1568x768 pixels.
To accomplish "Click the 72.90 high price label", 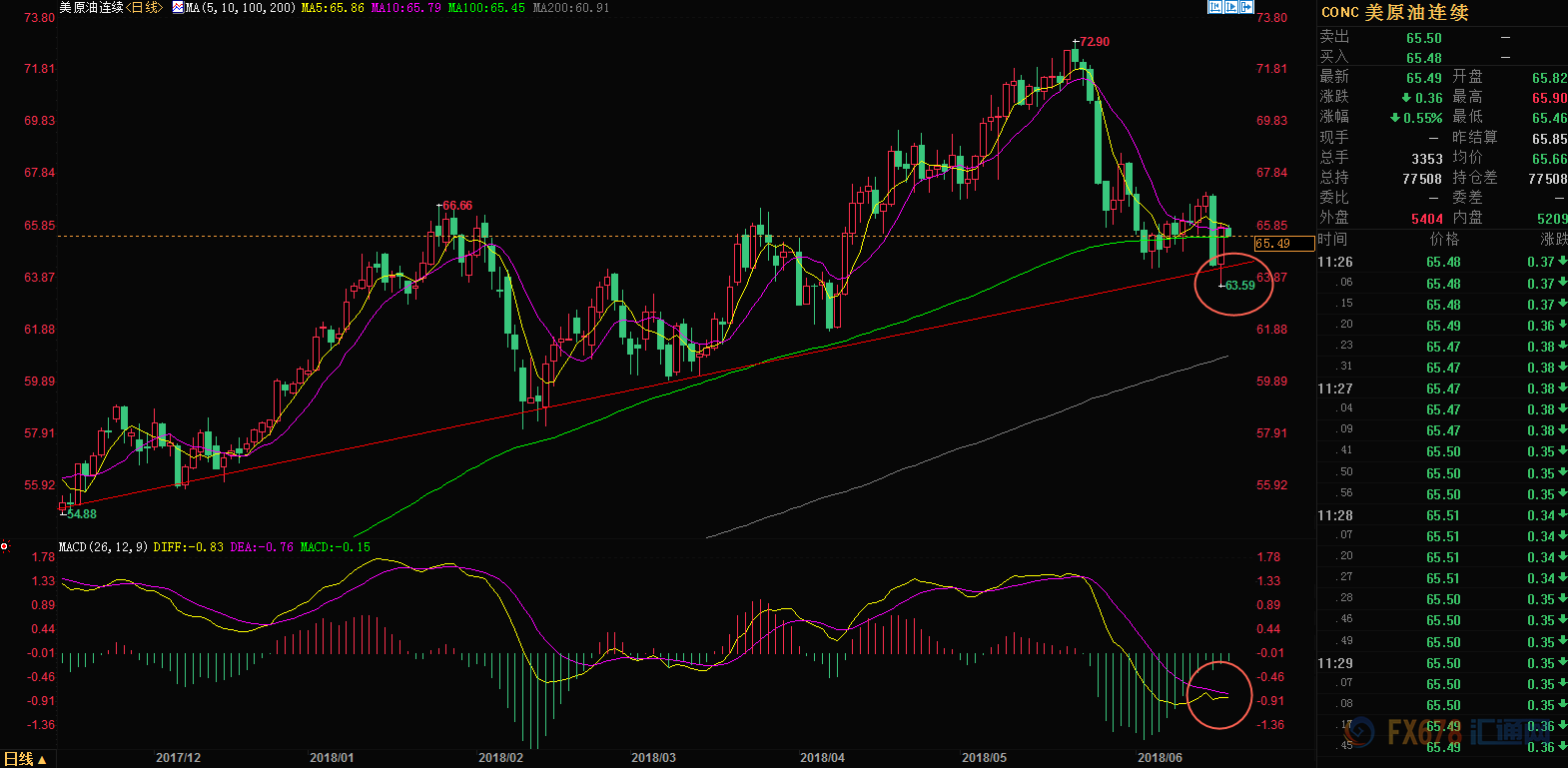I will pyautogui.click(x=1095, y=42).
